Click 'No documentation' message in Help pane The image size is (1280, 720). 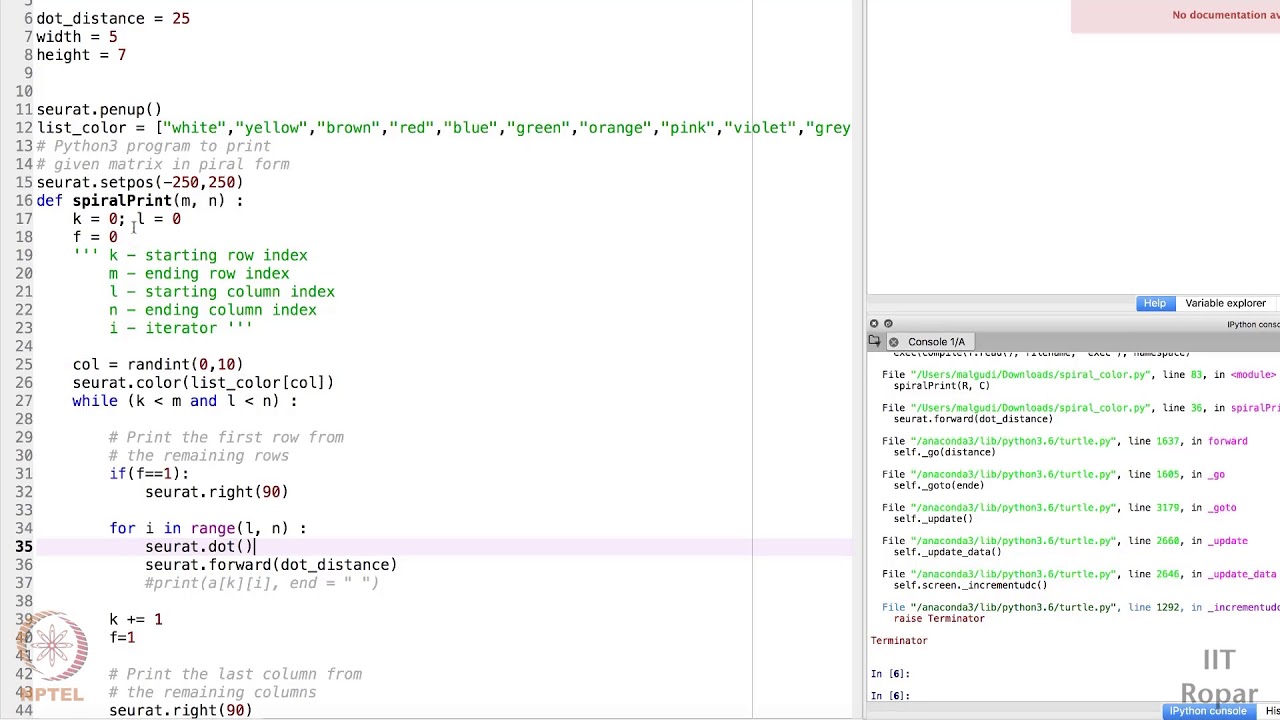coord(1226,15)
